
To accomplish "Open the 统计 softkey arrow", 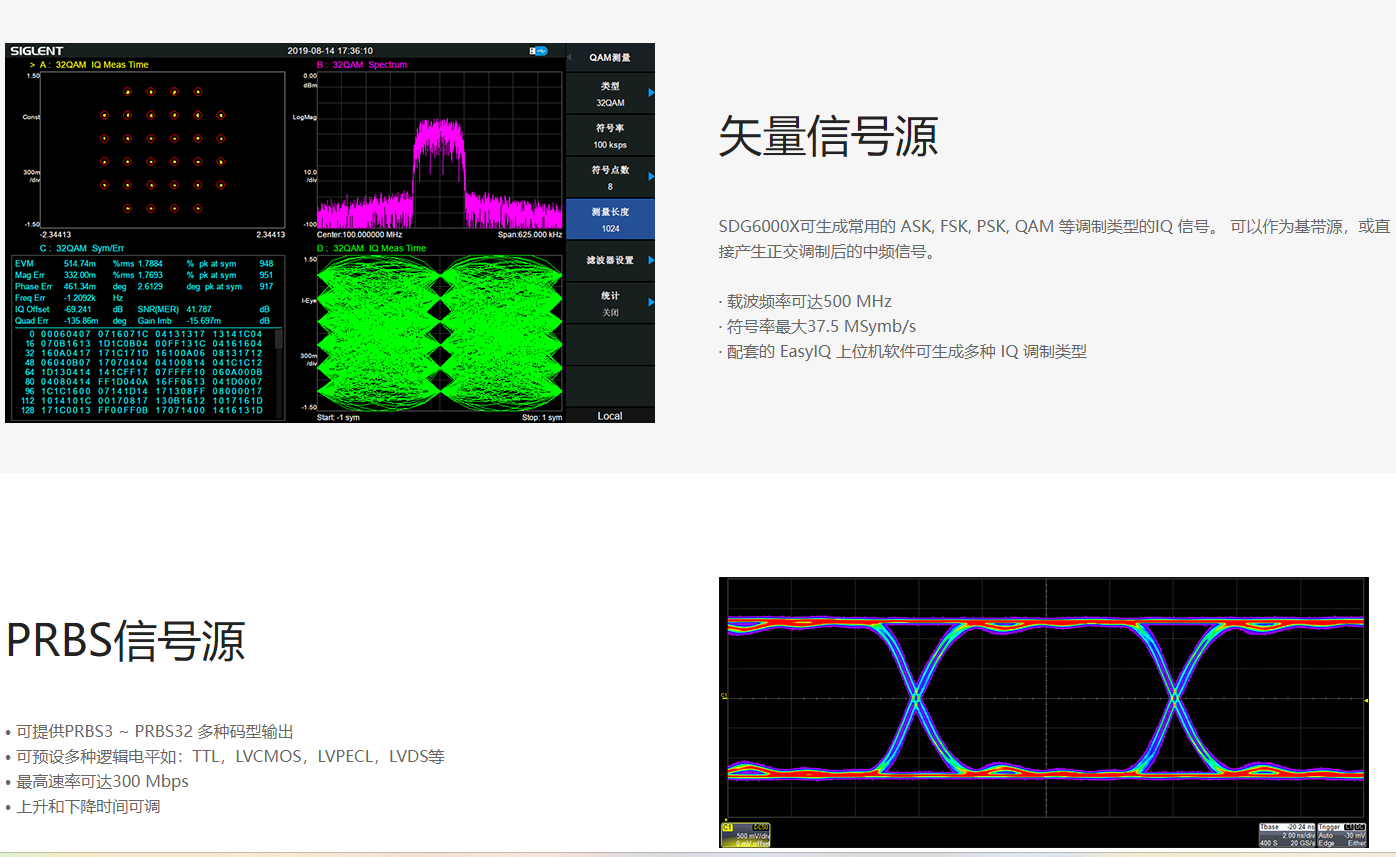I will 651,302.
